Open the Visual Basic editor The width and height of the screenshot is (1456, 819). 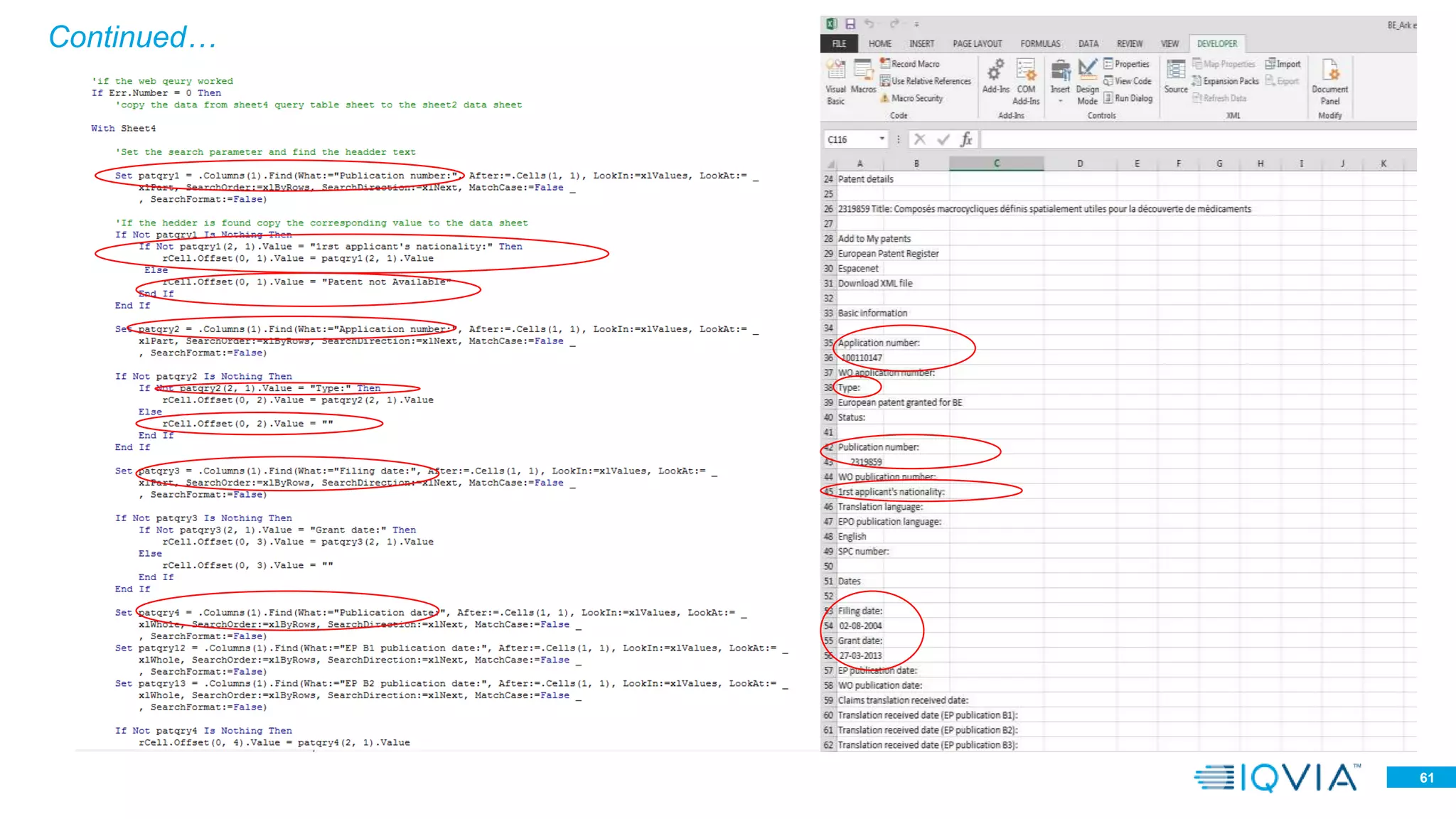point(835,79)
